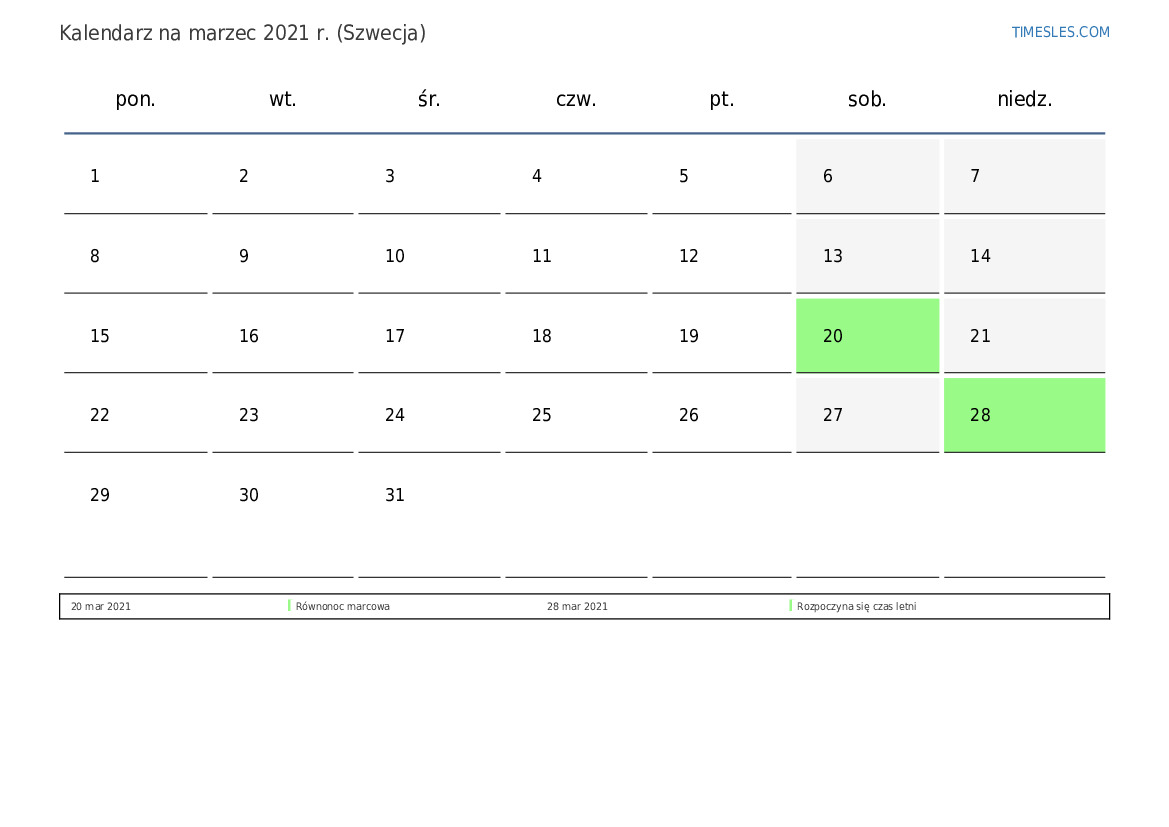Click day 30 in the calendar
The image size is (1169, 827).
[283, 518]
